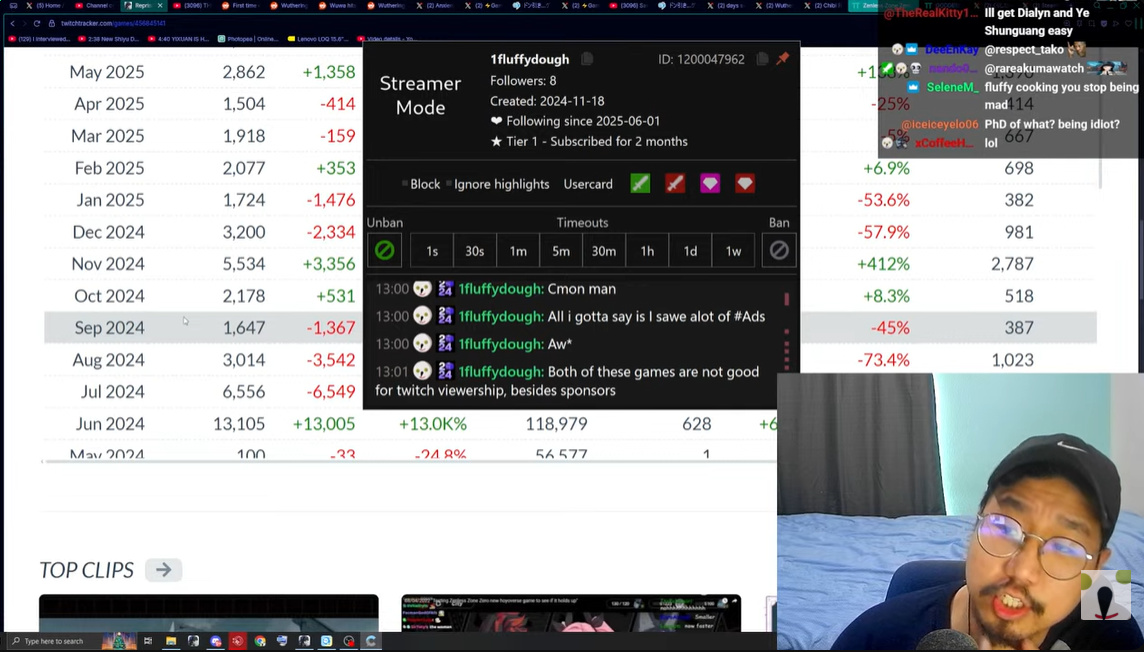Open Task View on the taskbar

[148, 641]
